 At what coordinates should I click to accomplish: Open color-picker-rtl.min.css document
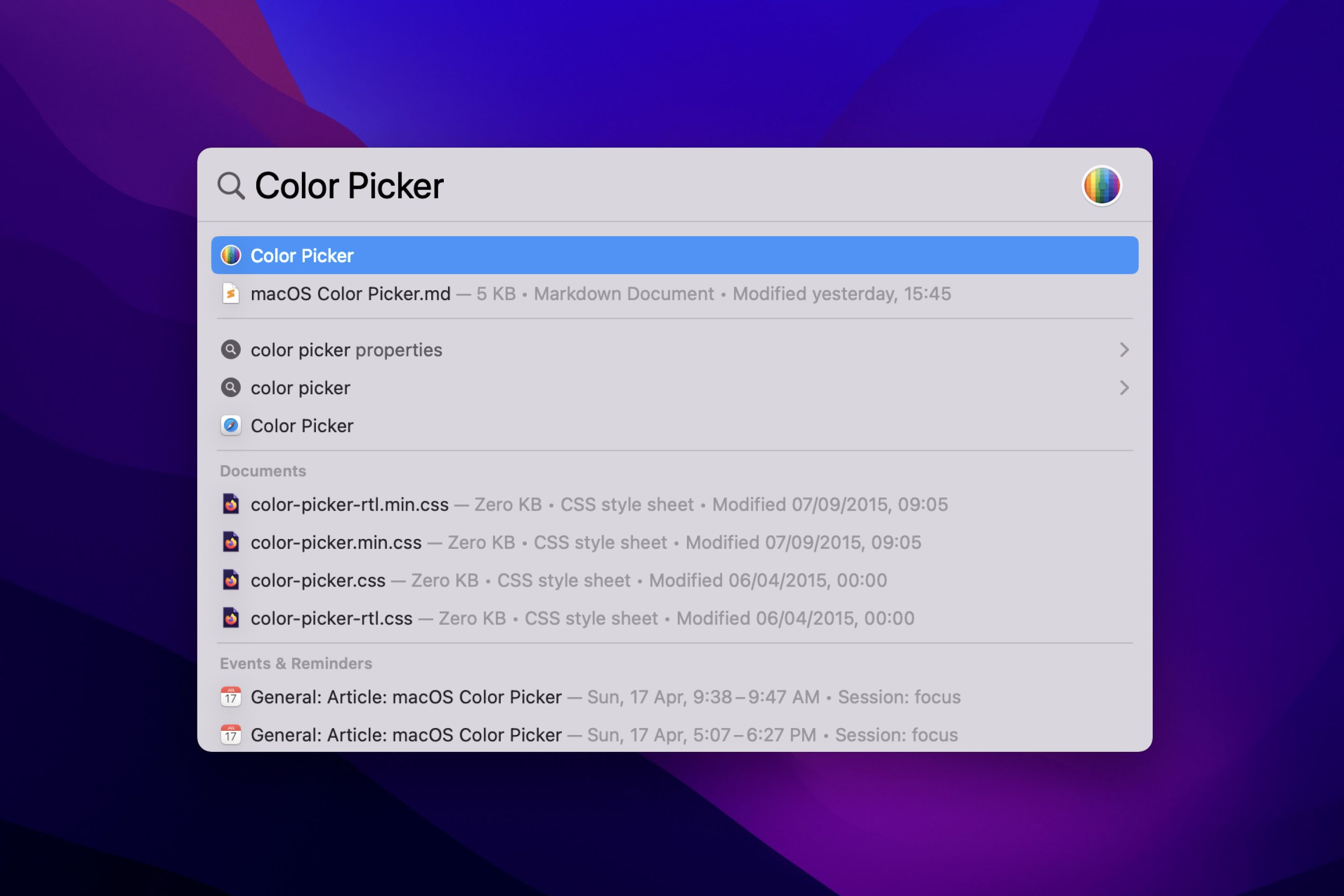pos(674,504)
